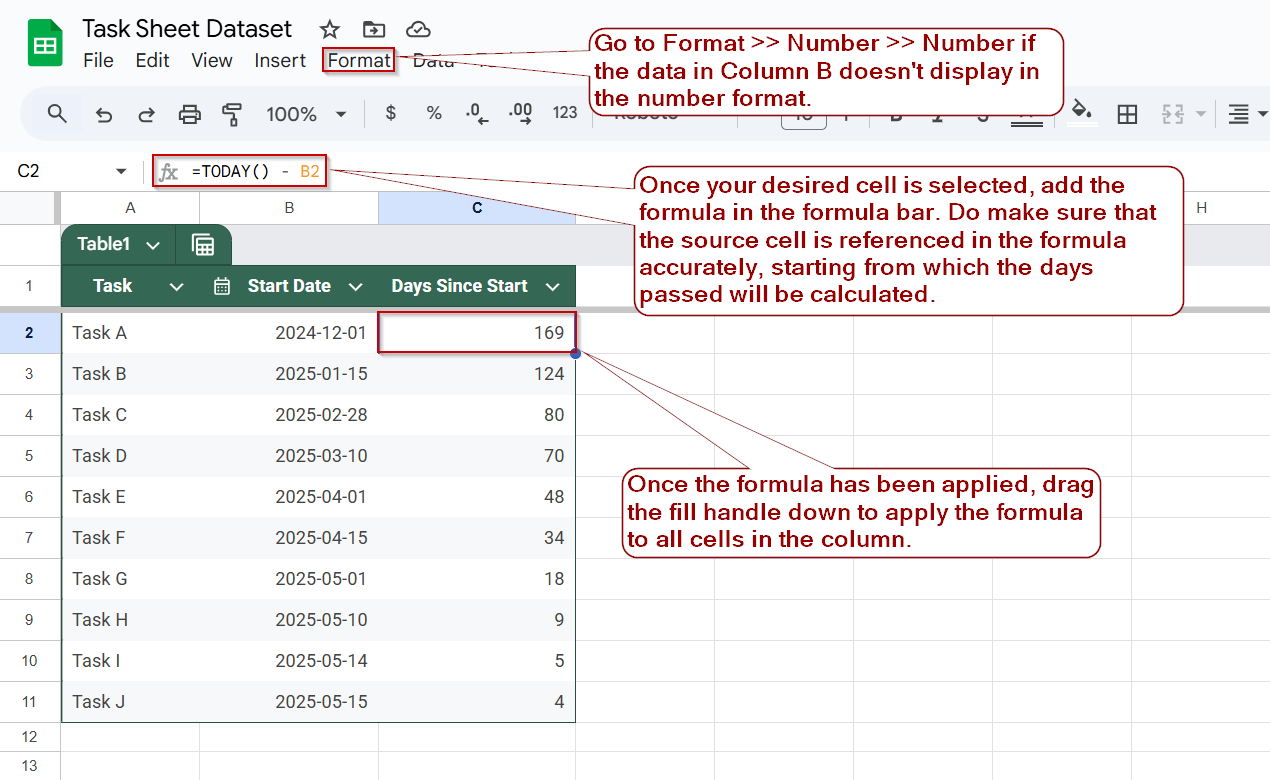Screen dimensions: 1270x780
Task: Open Days Since Start column dropdown
Action: [x=553, y=287]
